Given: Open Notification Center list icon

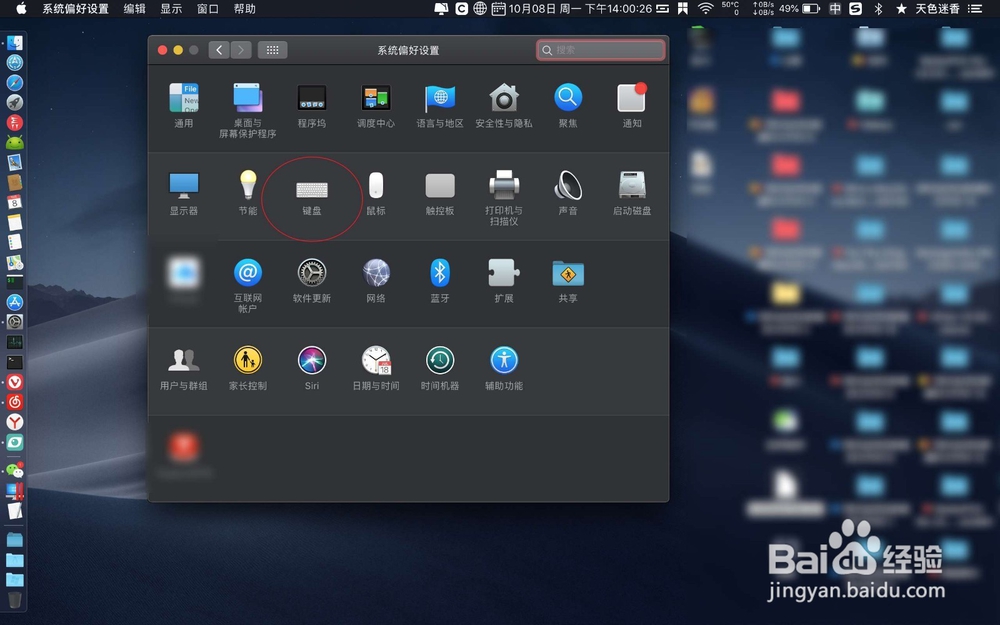Looking at the screenshot, I should click(x=974, y=8).
